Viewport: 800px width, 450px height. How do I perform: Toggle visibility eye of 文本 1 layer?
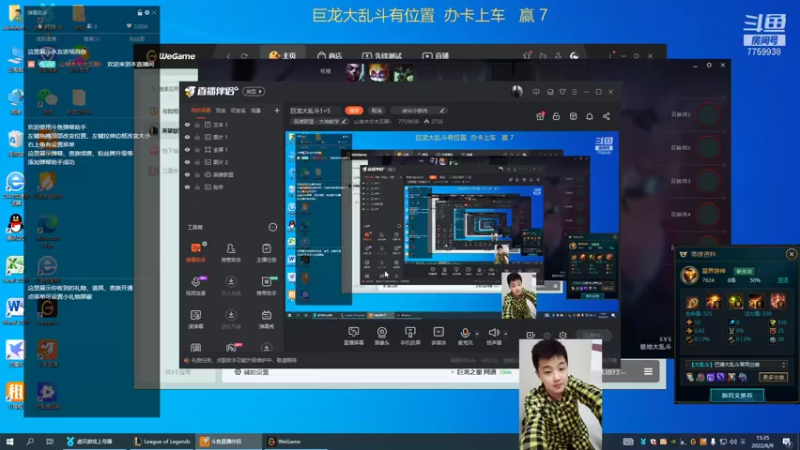pos(187,124)
